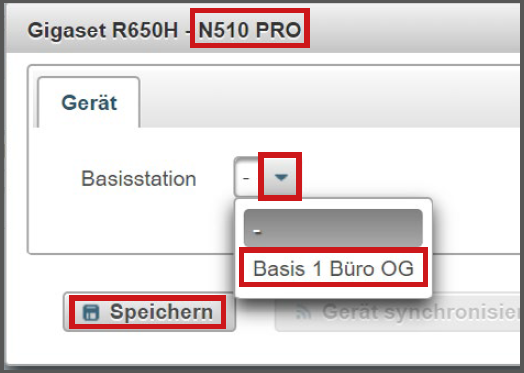Click the greyed-out Gerät synchronisieren button
Image resolution: width=524 pixels, height=373 pixels.
[x=399, y=312]
